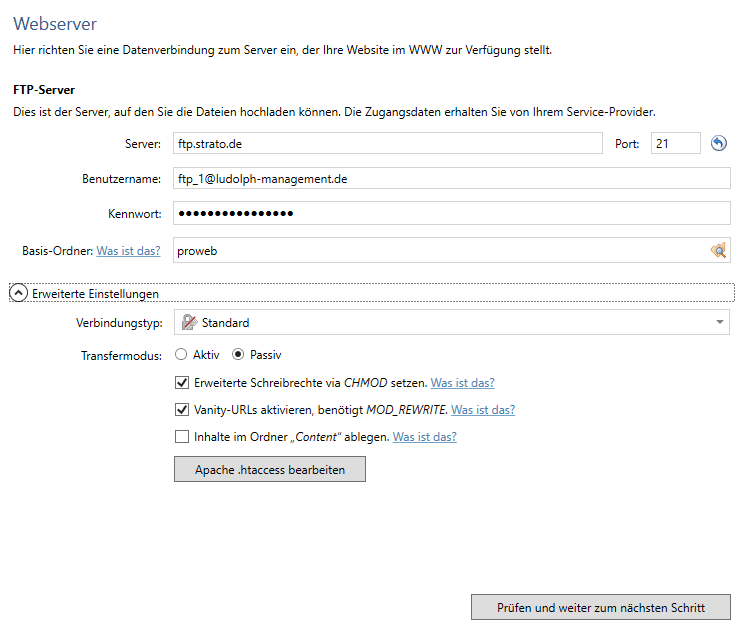
Task: Collapse the Erweiterte Einstellungen section
Action: click(x=18, y=293)
